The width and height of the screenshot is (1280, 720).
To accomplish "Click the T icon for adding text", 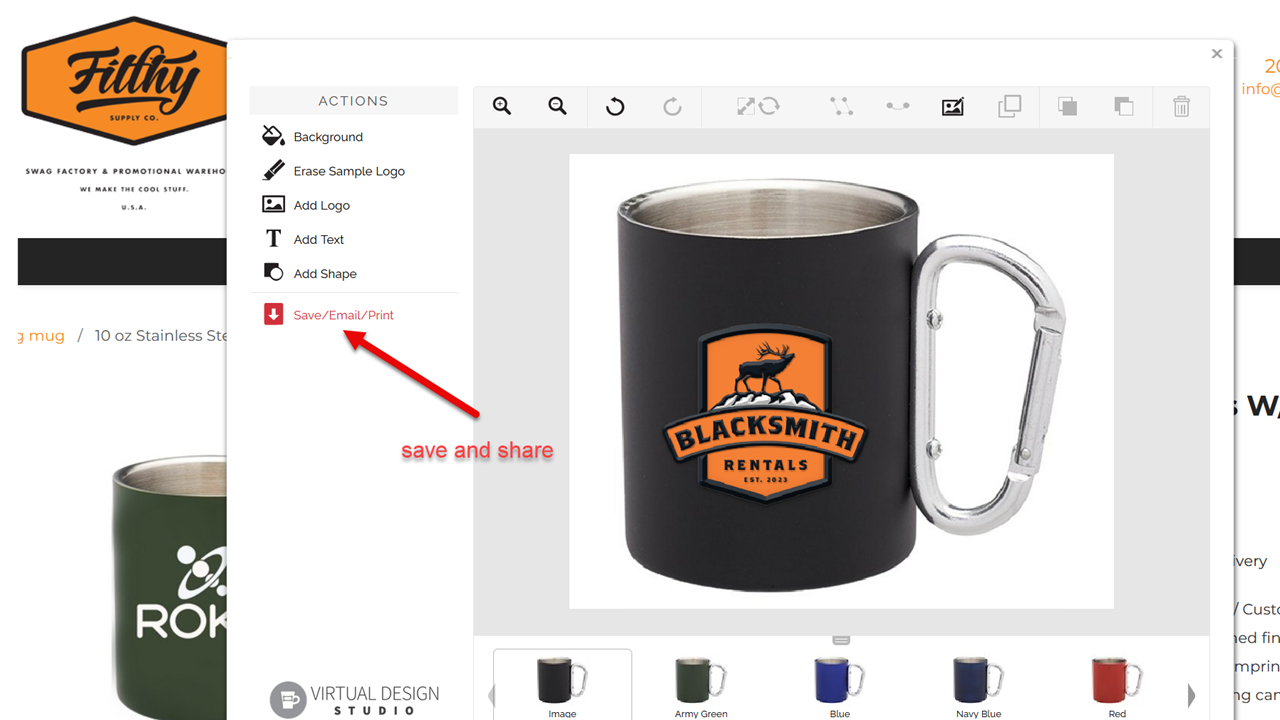I will click(x=273, y=239).
